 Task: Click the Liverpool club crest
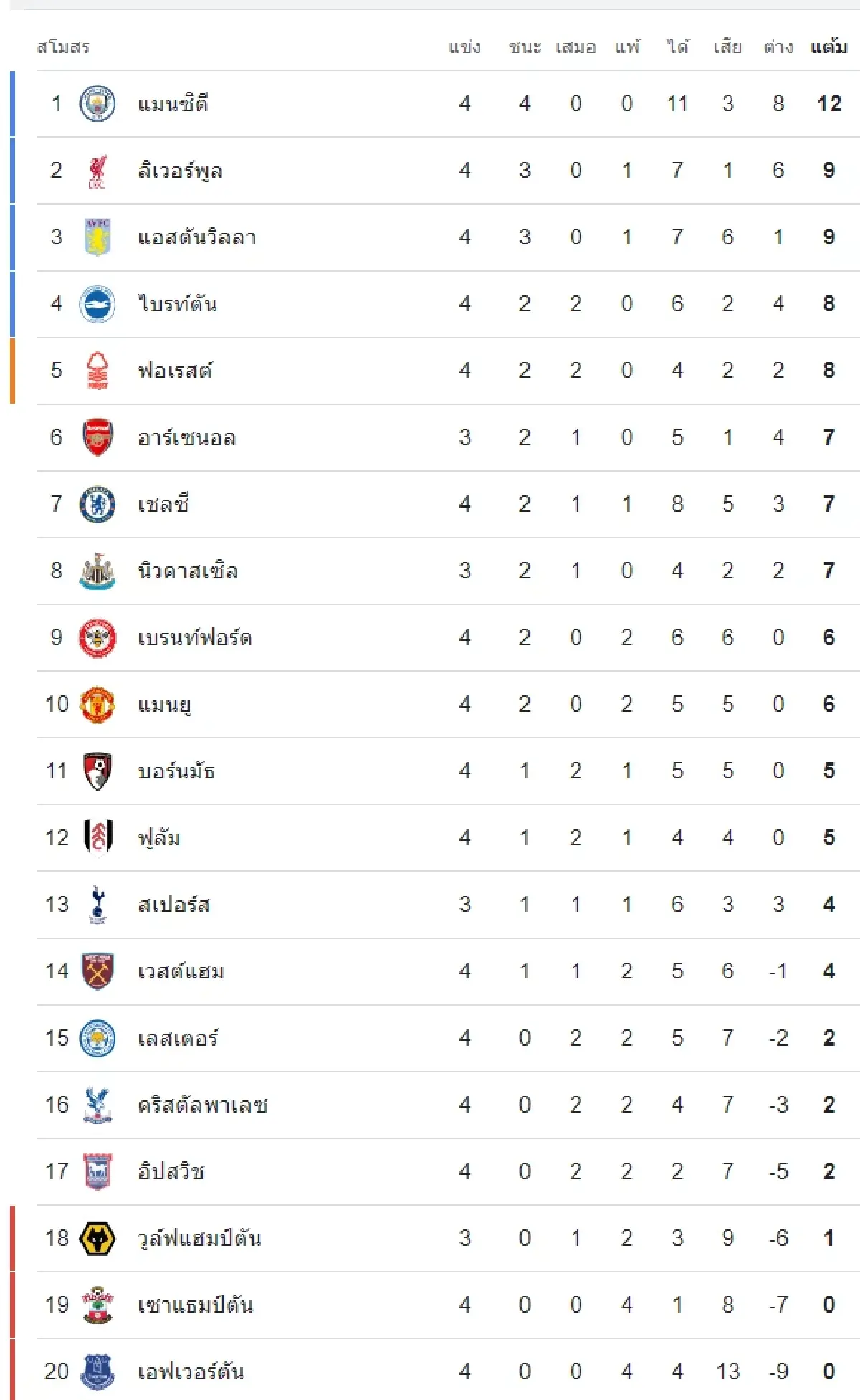97,171
